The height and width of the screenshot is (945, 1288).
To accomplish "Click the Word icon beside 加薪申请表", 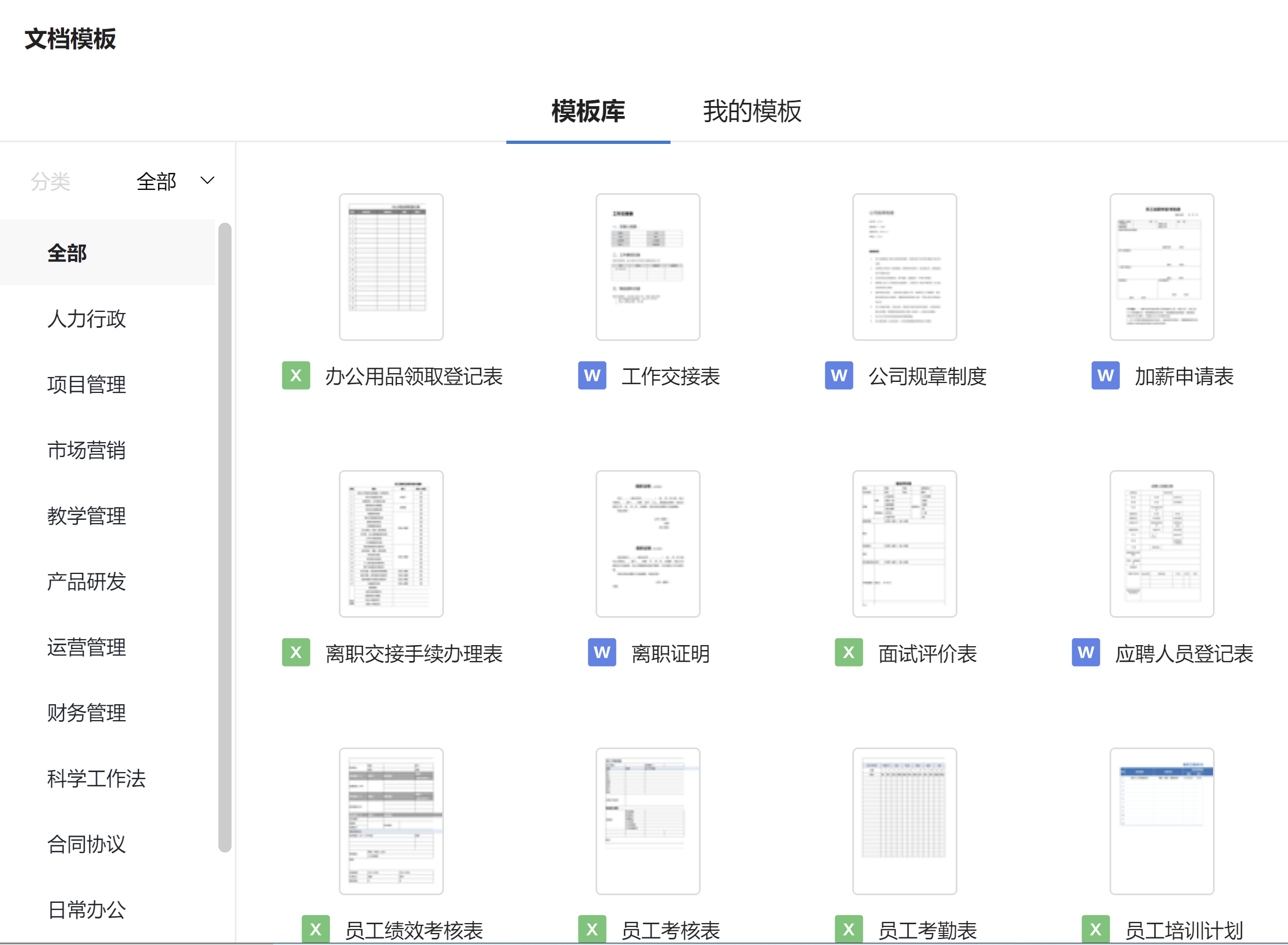I will [x=1106, y=375].
